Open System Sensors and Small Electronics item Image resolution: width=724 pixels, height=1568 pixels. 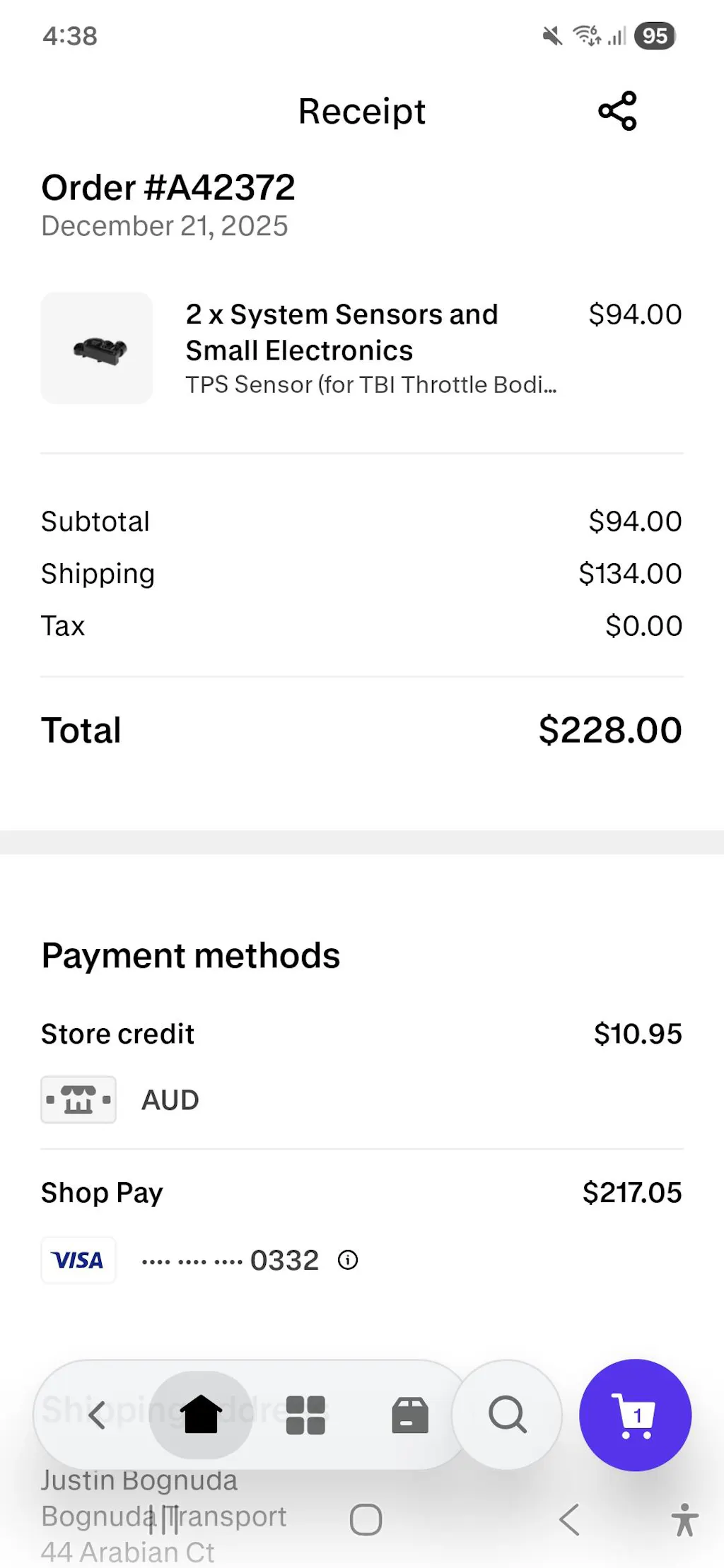[341, 332]
